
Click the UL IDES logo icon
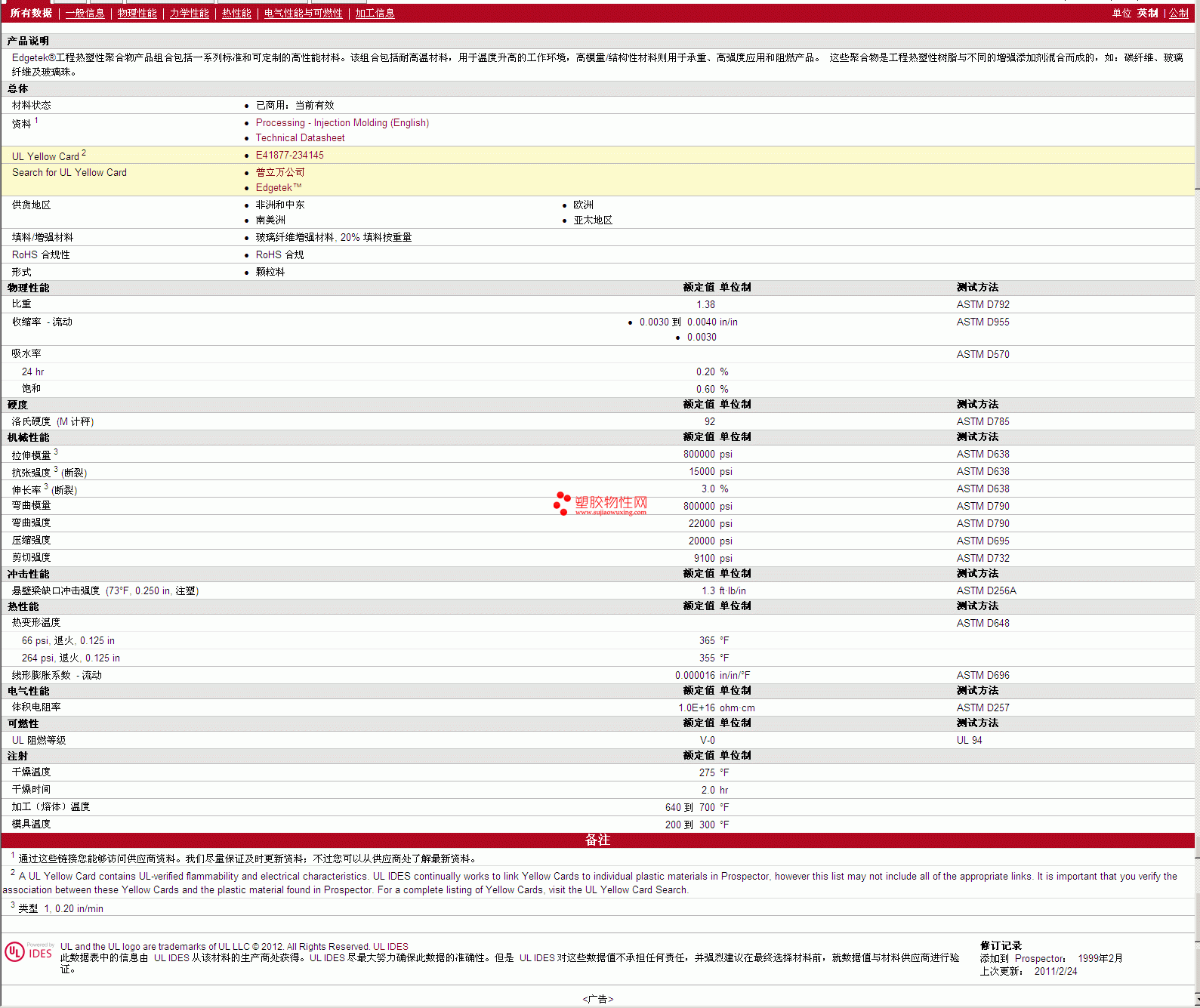(x=29, y=952)
